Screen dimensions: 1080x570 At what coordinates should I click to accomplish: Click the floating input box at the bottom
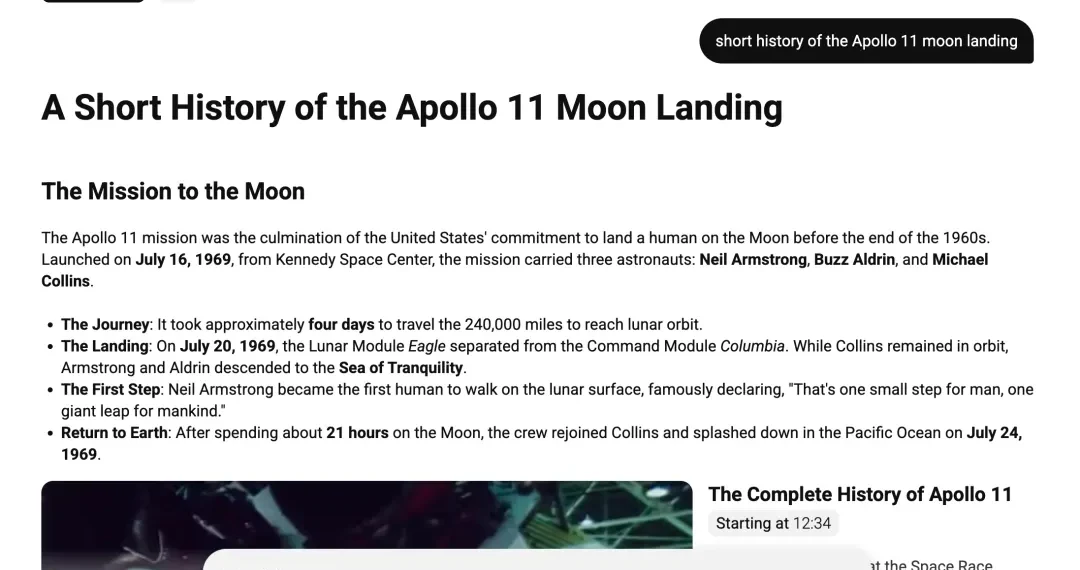[540, 560]
